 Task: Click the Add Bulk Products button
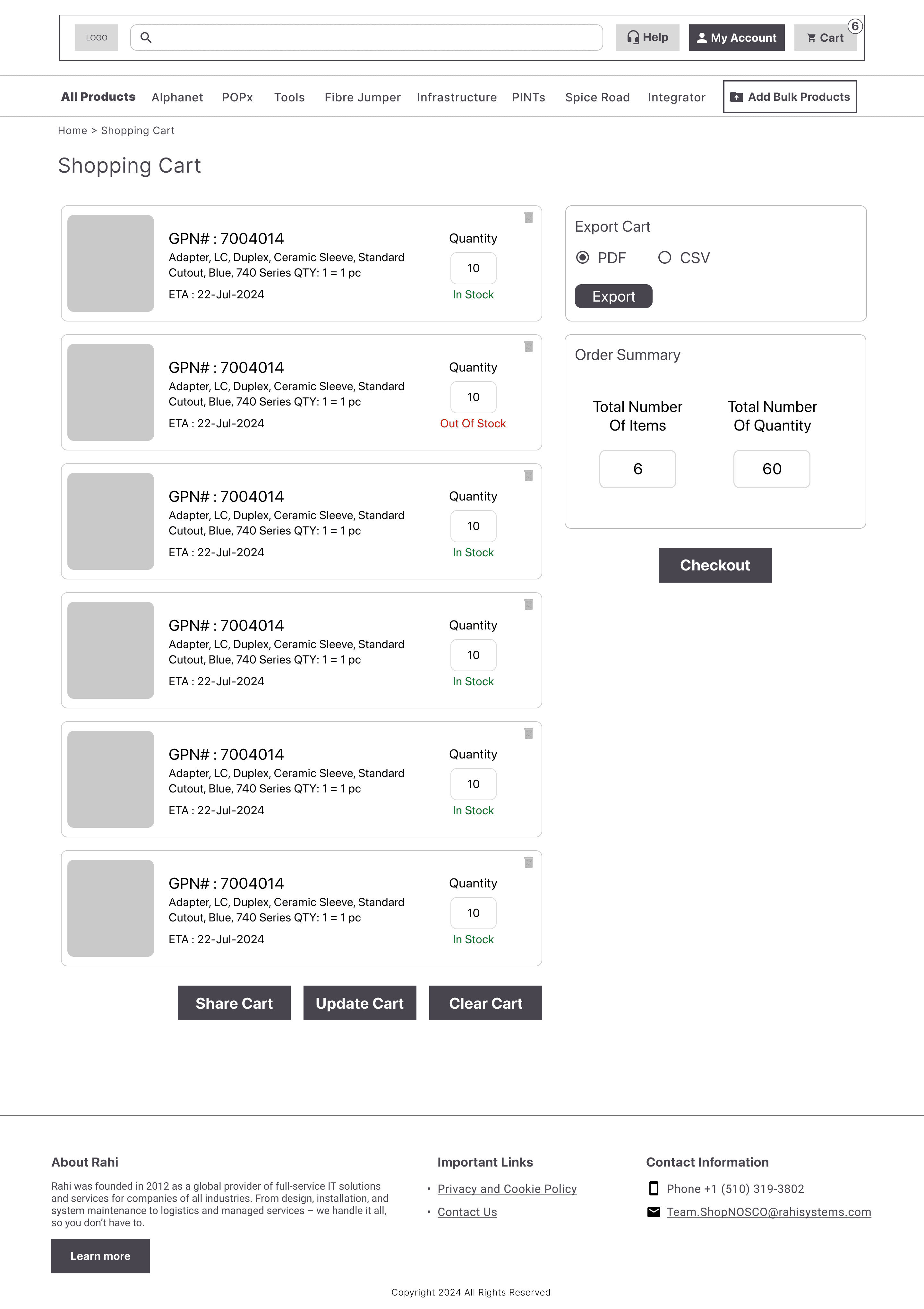pyautogui.click(x=790, y=97)
